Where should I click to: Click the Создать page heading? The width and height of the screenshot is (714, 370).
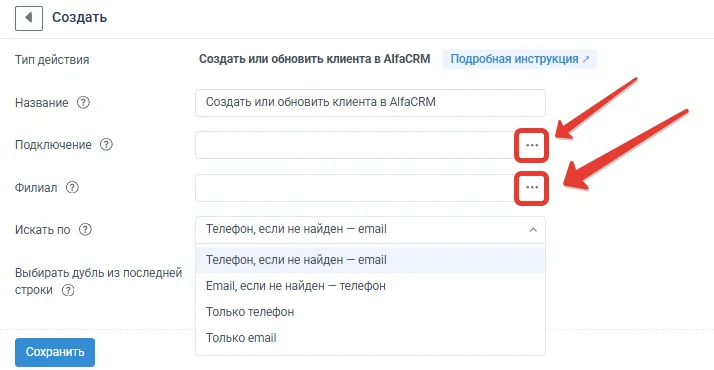(x=80, y=17)
